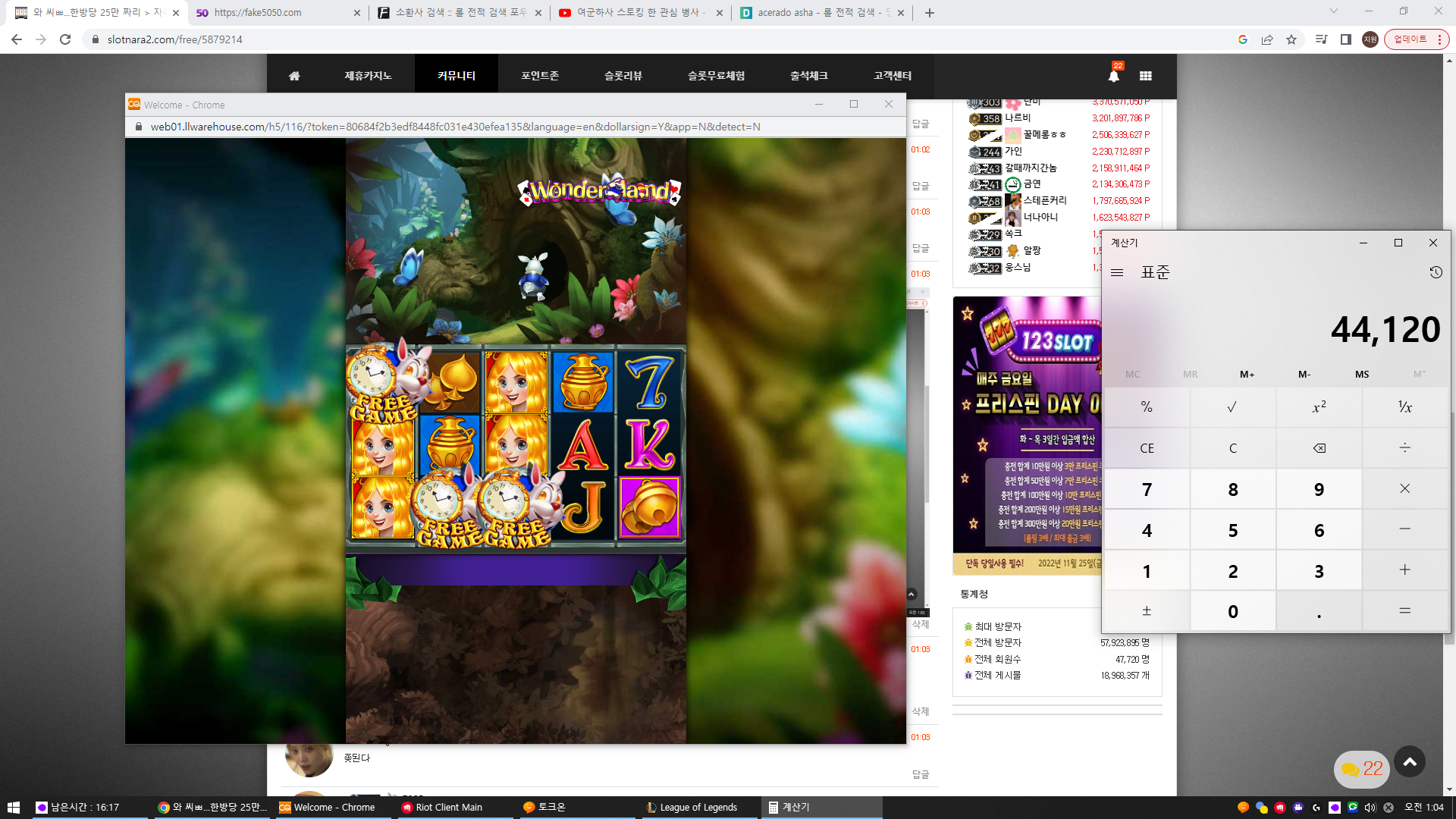Switch to the YouTube 여군하사 tab
Image resolution: width=1456 pixels, height=819 pixels.
pyautogui.click(x=641, y=13)
